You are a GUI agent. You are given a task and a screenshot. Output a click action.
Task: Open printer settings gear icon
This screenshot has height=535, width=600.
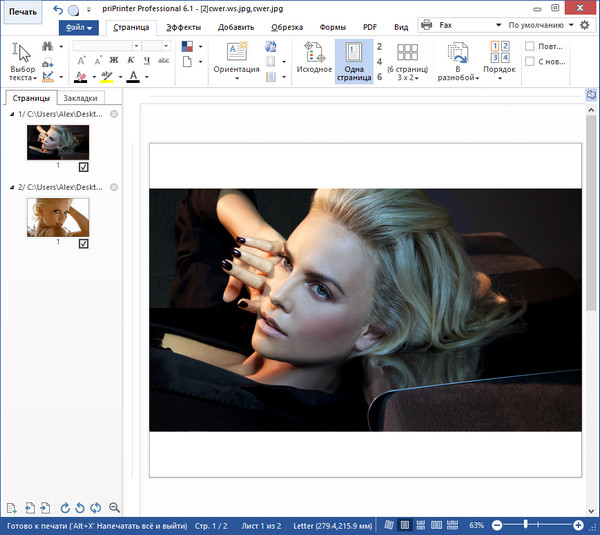[x=585, y=24]
